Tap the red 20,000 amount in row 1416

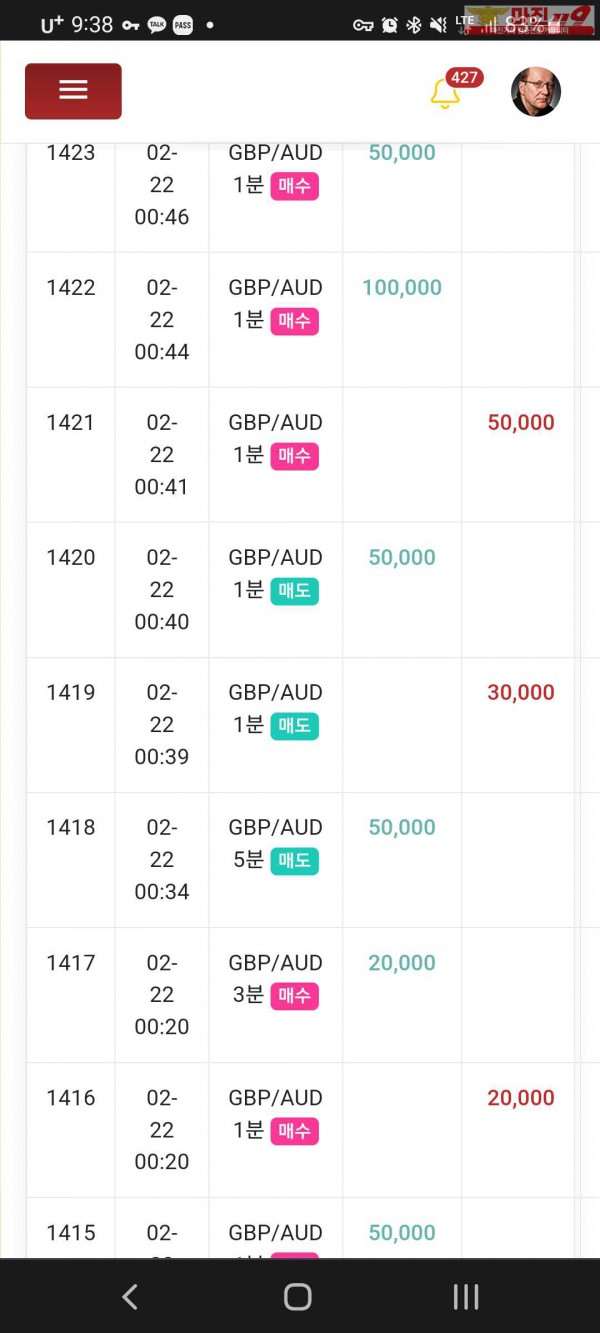(521, 1098)
